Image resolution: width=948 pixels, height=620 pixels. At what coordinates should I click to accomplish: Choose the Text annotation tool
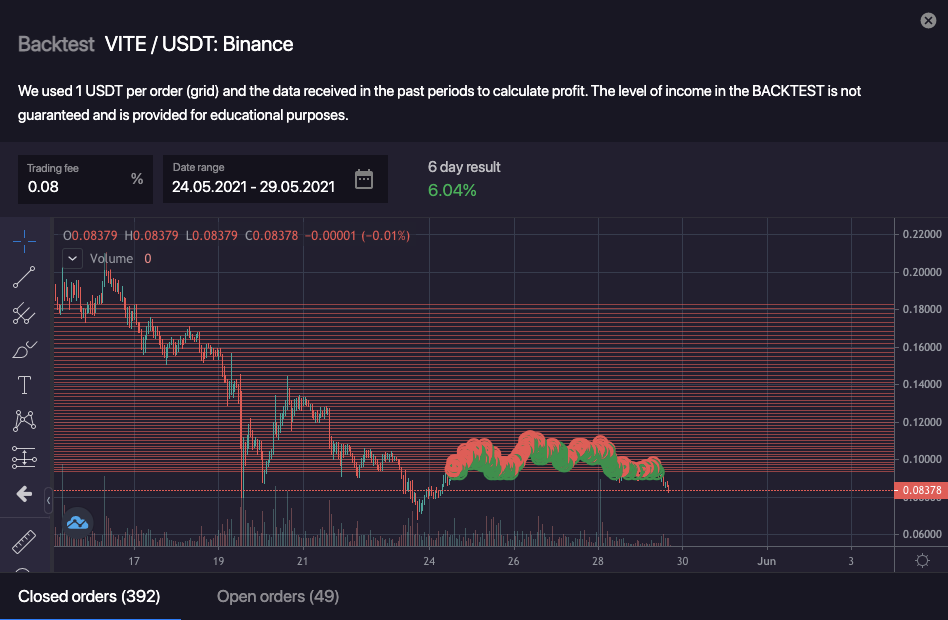[x=25, y=386]
